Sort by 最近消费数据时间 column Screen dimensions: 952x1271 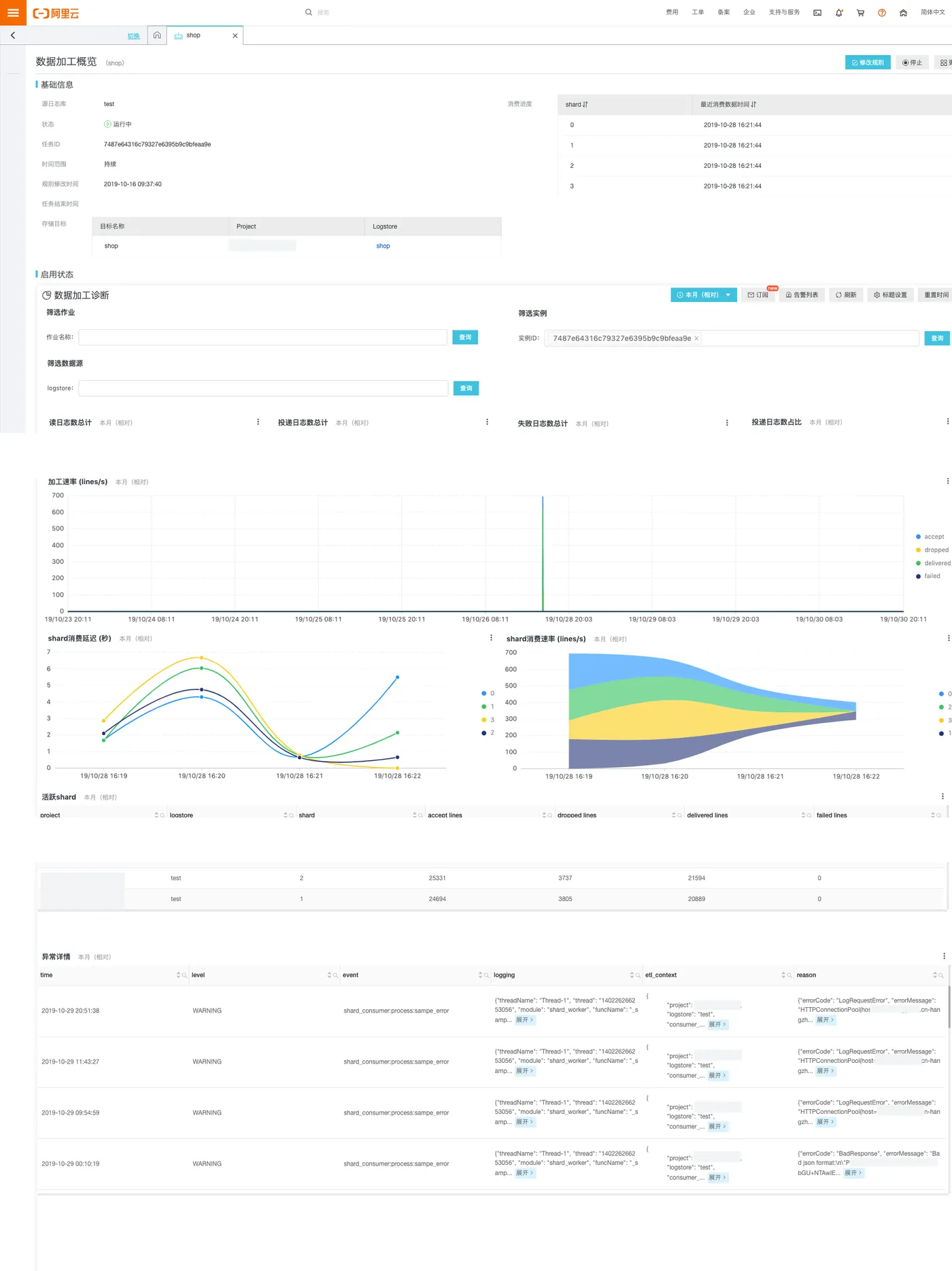point(753,105)
